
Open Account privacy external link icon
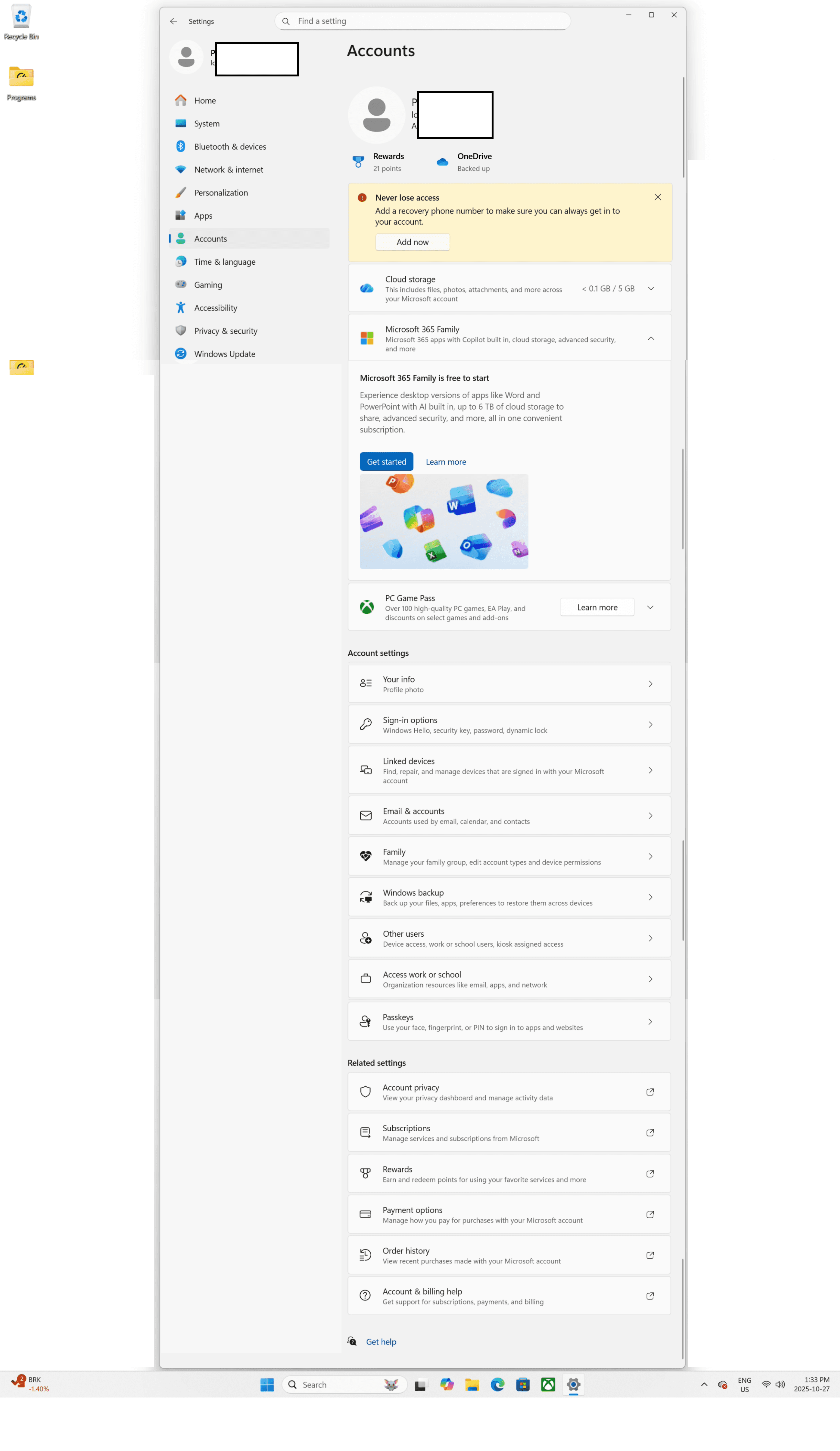click(x=650, y=1092)
